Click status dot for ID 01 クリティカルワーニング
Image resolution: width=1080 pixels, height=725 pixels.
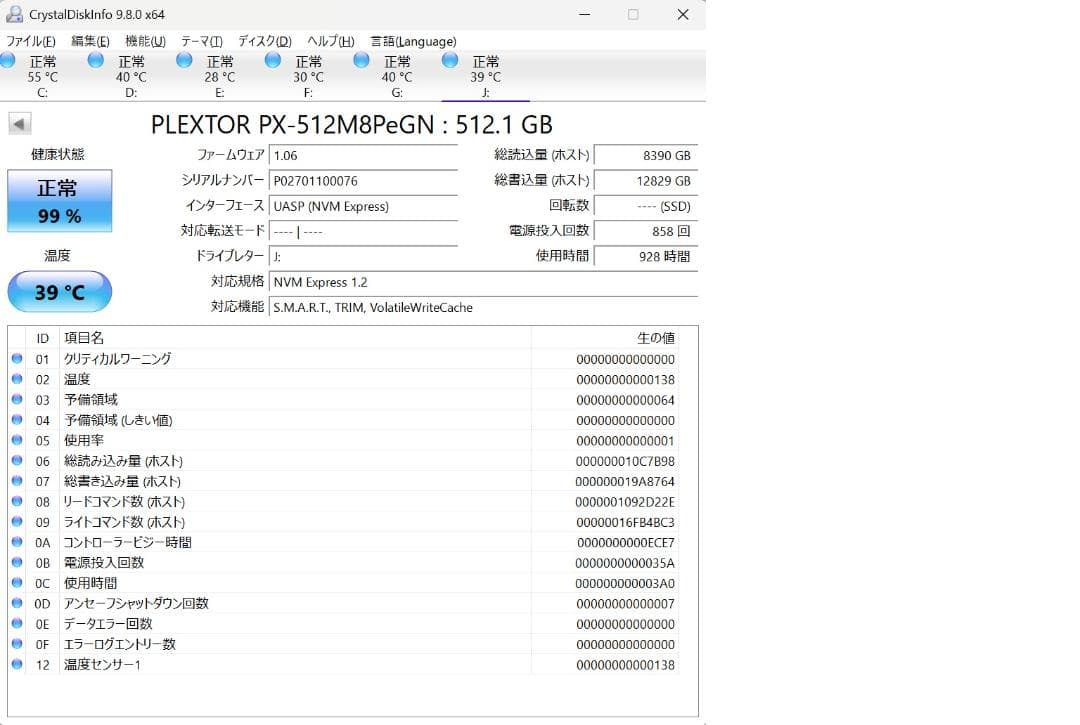pyautogui.click(x=17, y=359)
